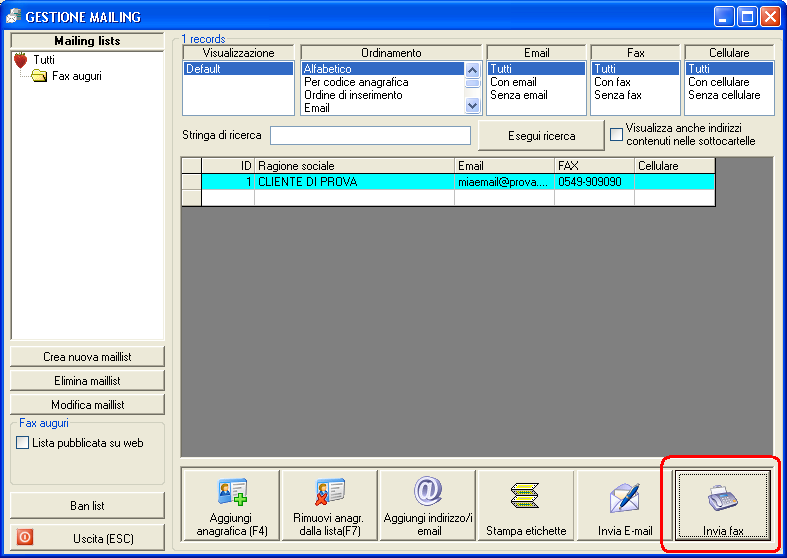
Task: Click the miaemail@prova email cell
Action: point(504,182)
